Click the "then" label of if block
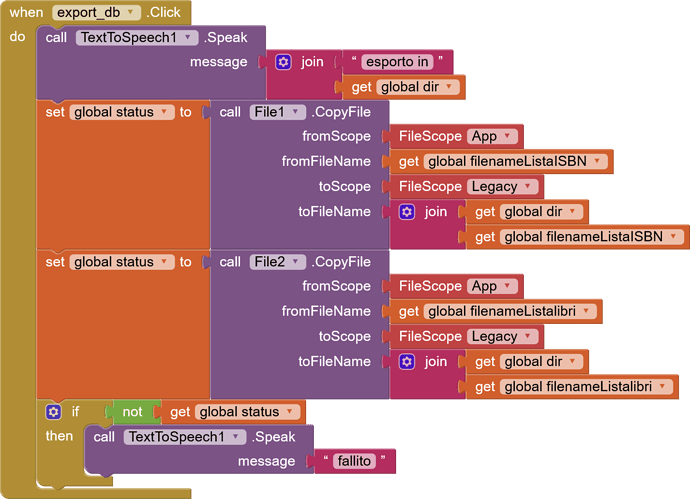The width and height of the screenshot is (690, 499). [x=59, y=436]
